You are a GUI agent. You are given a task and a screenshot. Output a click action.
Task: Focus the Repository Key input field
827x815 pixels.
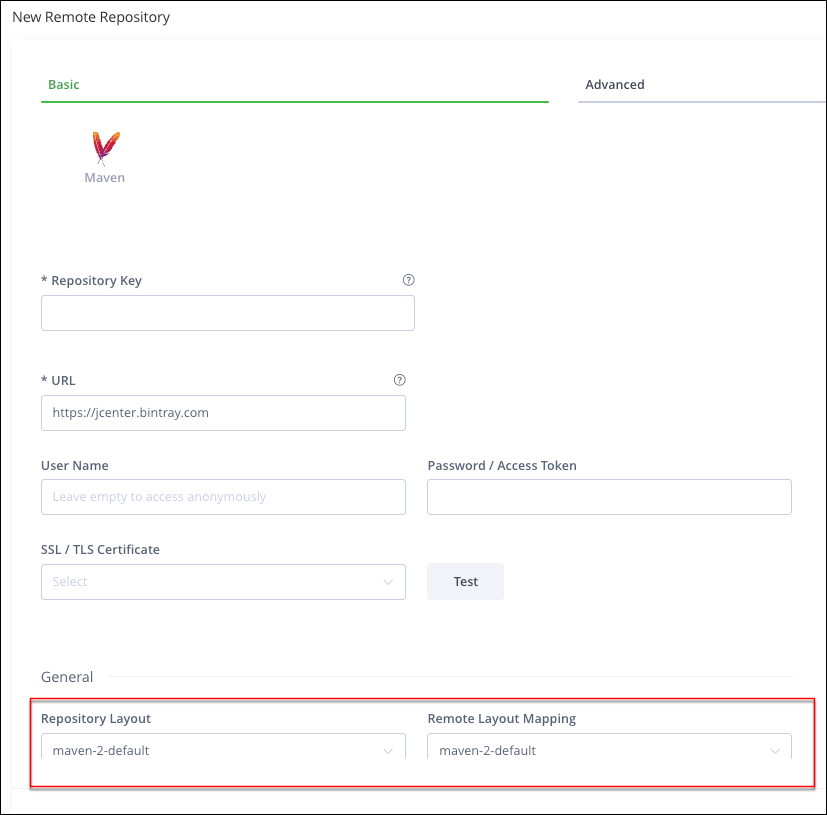point(228,313)
